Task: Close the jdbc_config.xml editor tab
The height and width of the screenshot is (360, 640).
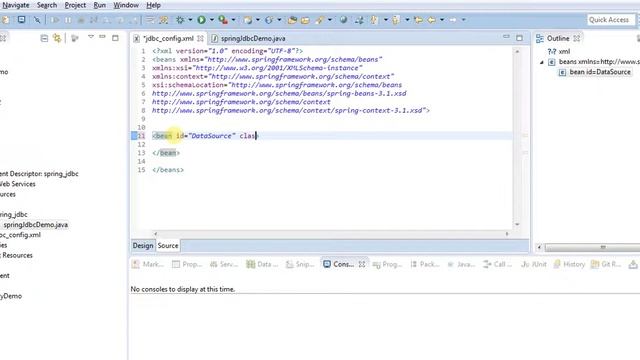Action: coord(200,38)
